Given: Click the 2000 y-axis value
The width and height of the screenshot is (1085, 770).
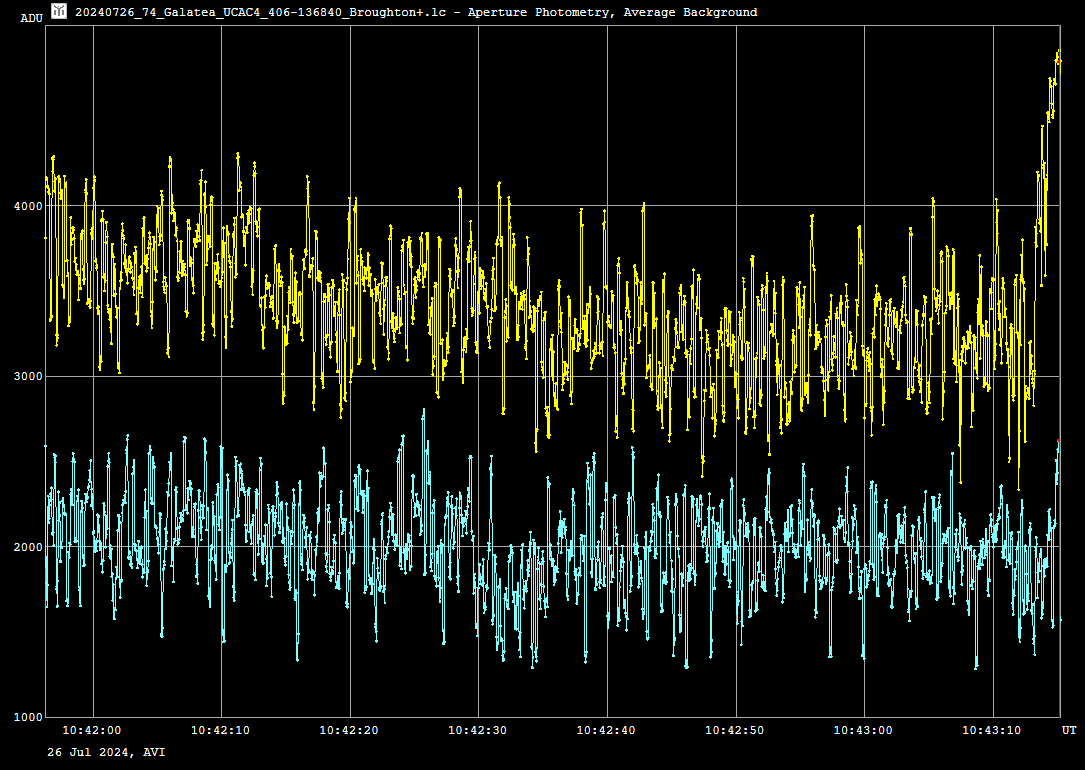Looking at the screenshot, I should (29, 547).
